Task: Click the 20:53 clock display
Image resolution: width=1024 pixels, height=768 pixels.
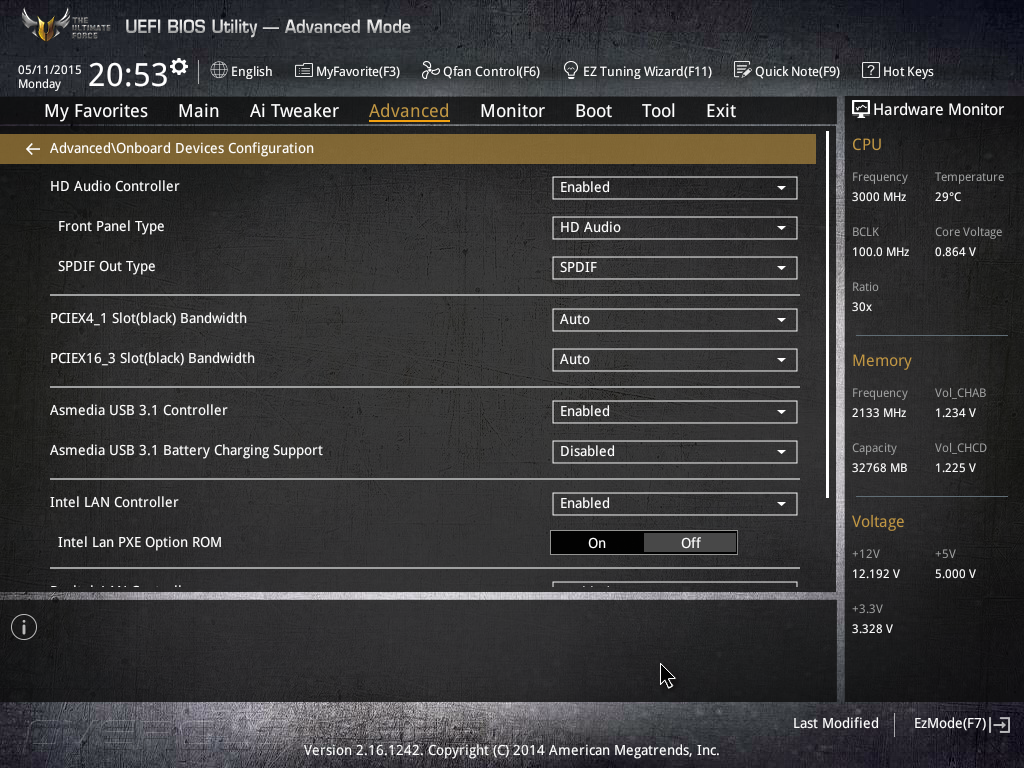Action: 128,74
